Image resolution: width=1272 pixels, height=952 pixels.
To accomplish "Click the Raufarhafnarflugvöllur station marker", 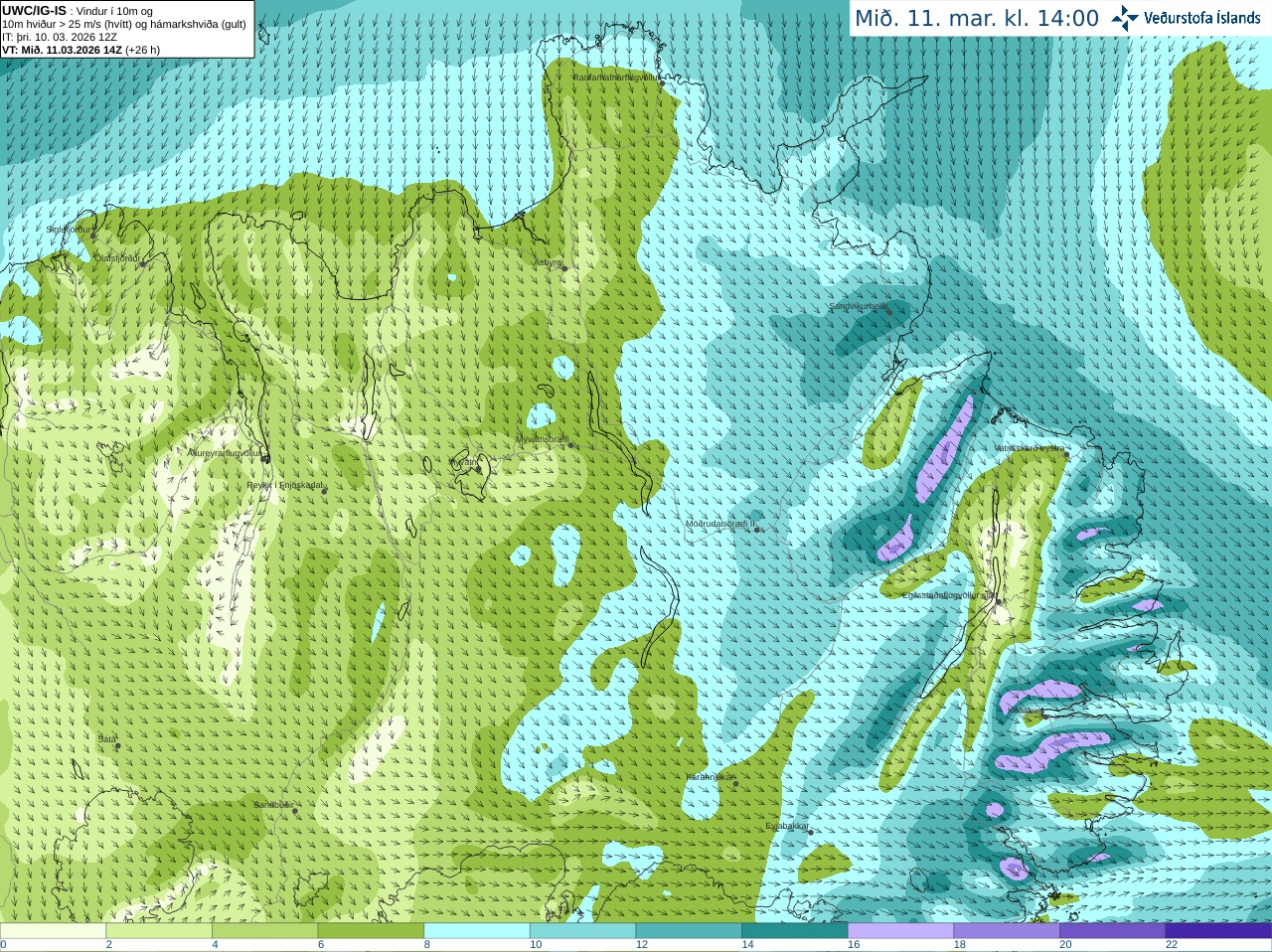I will [663, 83].
